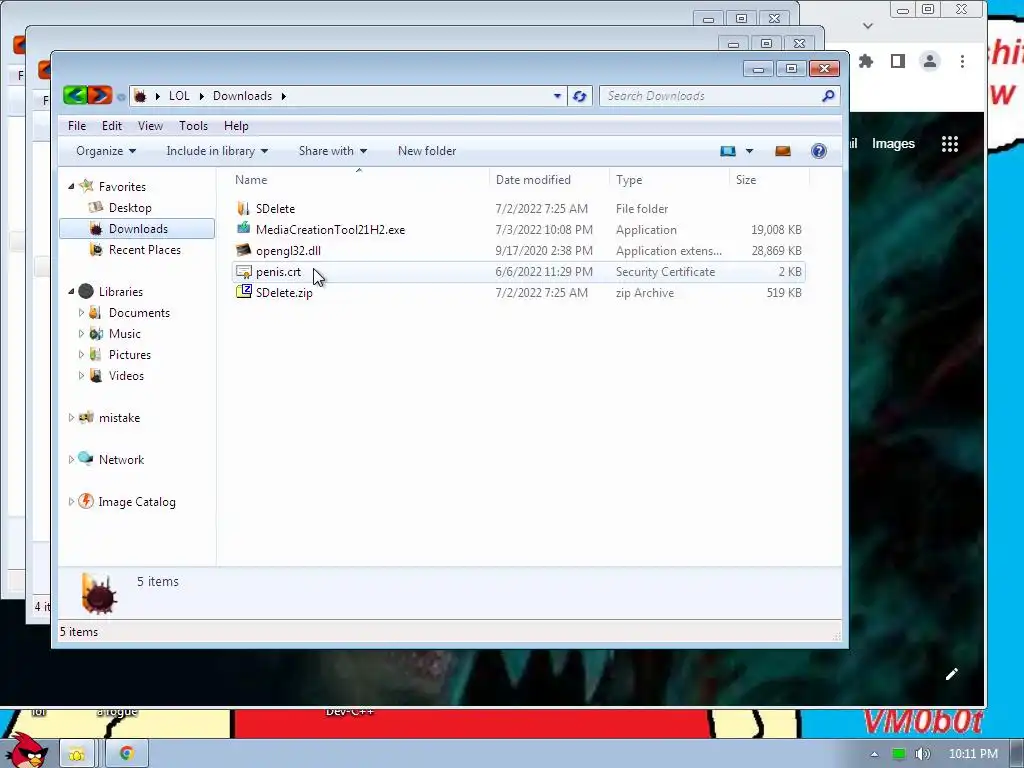Open Google apps grid icon
Image resolution: width=1024 pixels, height=768 pixels.
click(x=950, y=144)
